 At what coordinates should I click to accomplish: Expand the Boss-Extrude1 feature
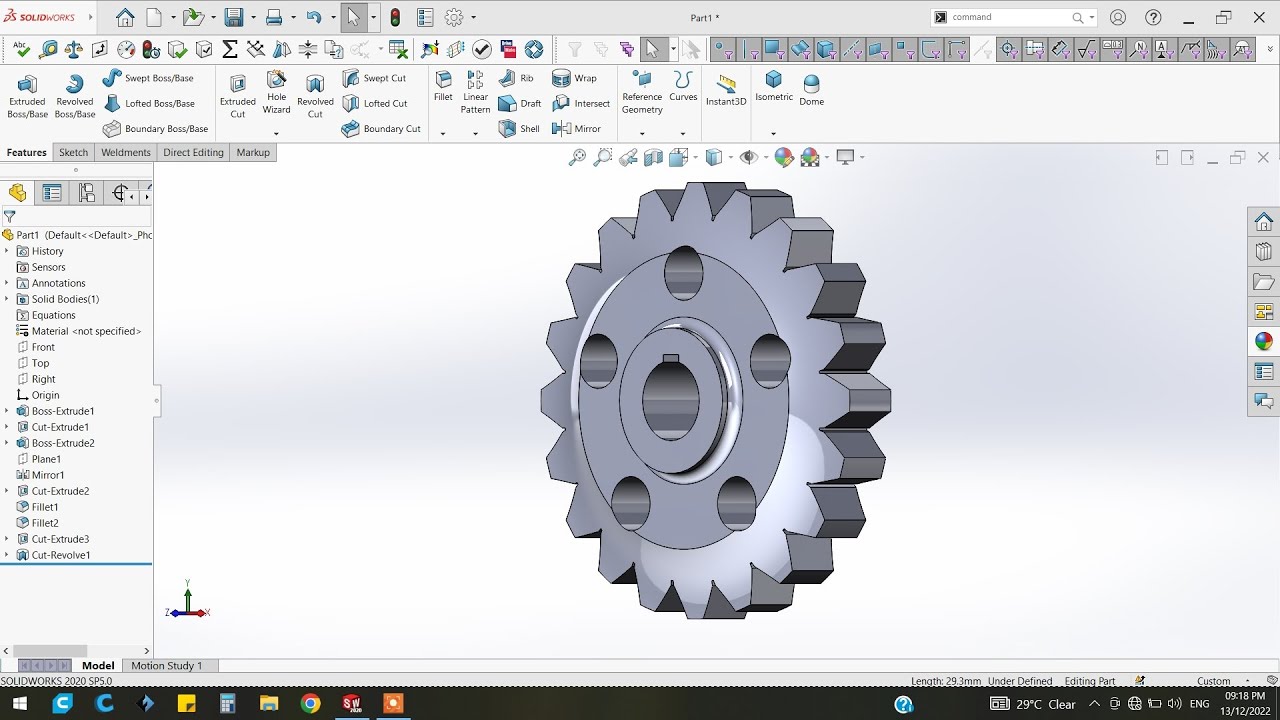tap(7, 411)
